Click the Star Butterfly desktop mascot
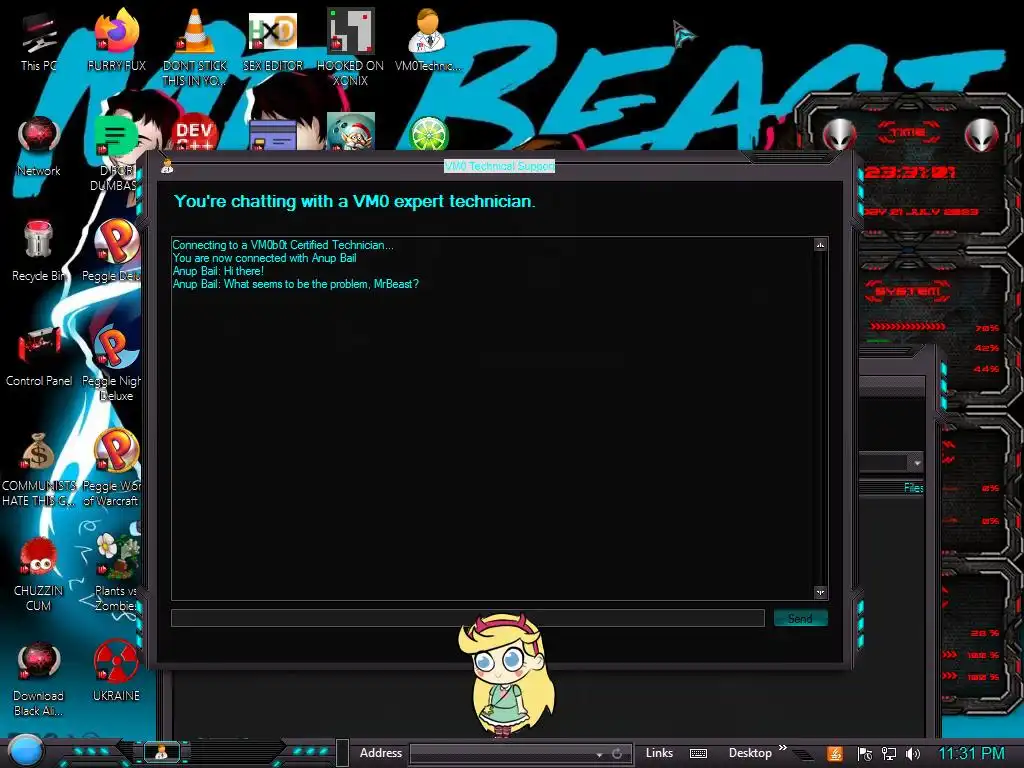The width and height of the screenshot is (1024, 768). click(507, 673)
